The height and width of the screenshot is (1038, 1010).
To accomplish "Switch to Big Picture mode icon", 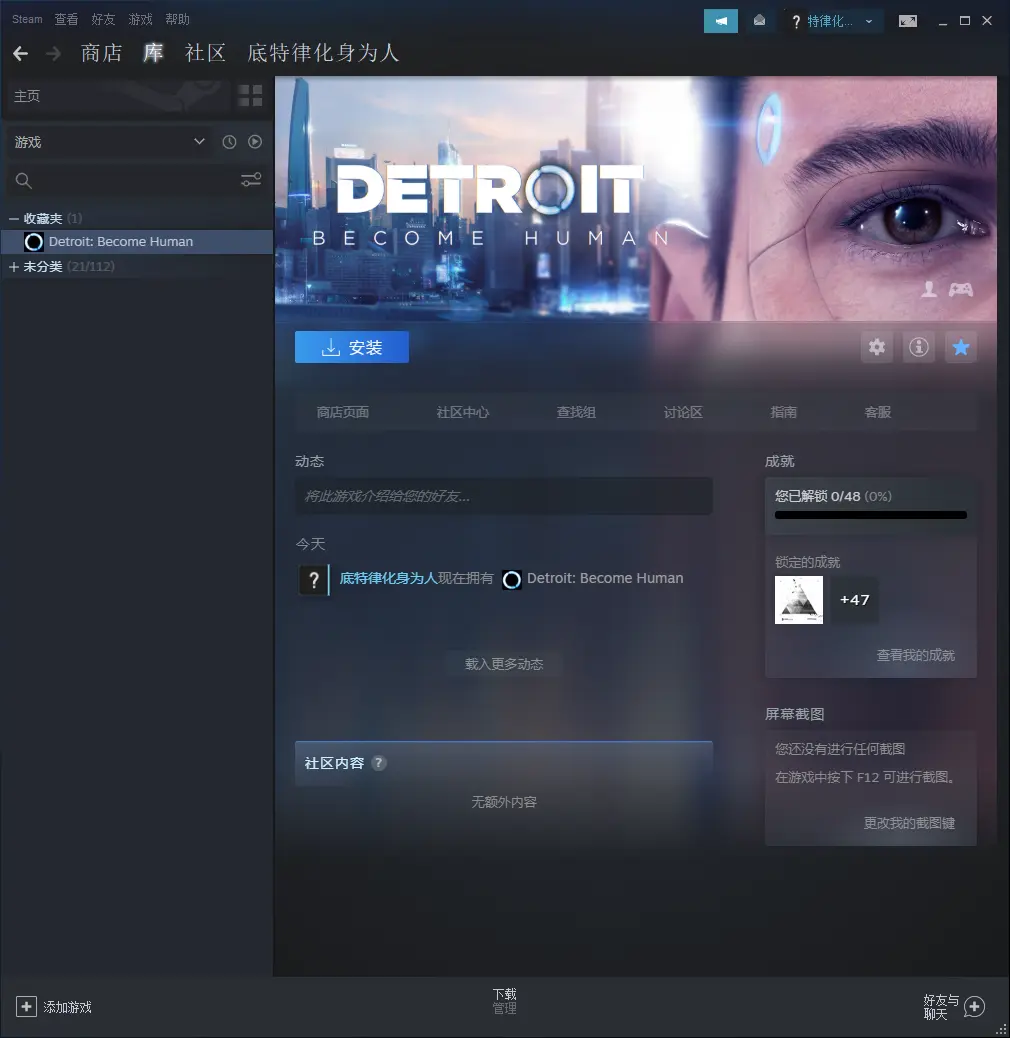I will click(x=907, y=21).
